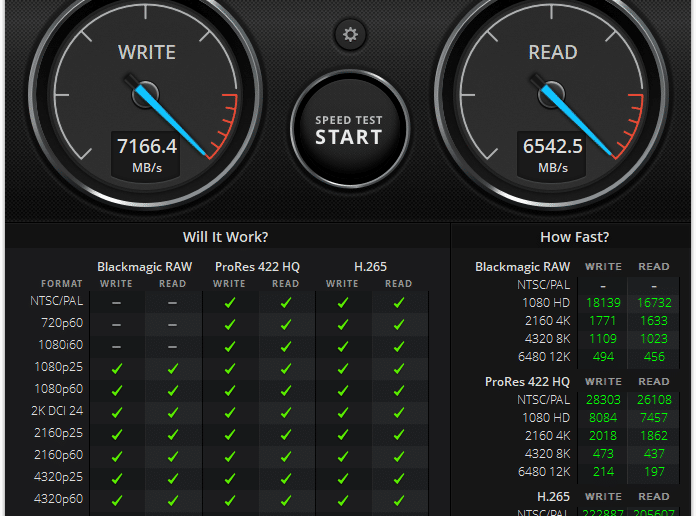Image resolution: width=696 pixels, height=516 pixels.
Task: Click the WRITE label on the left gauge
Action: click(x=147, y=52)
